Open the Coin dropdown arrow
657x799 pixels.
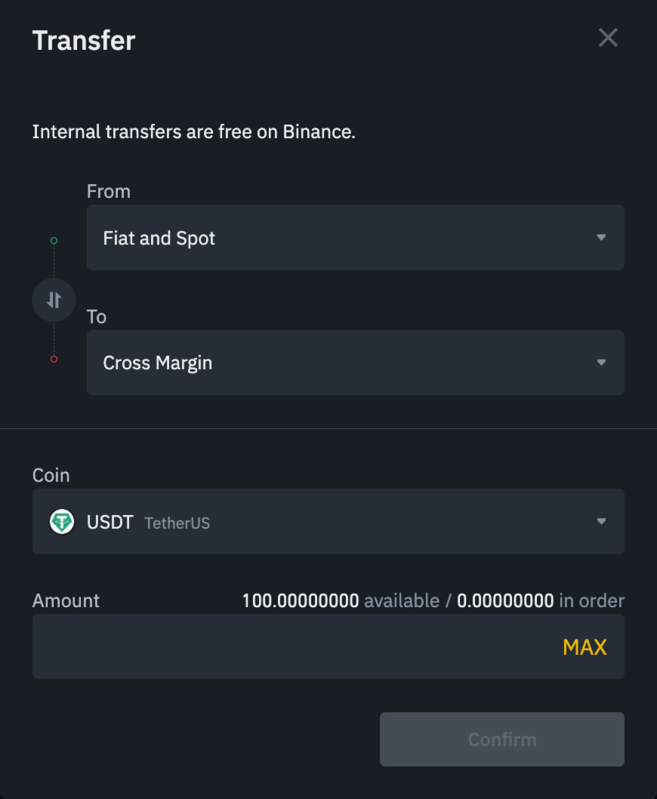coord(601,521)
